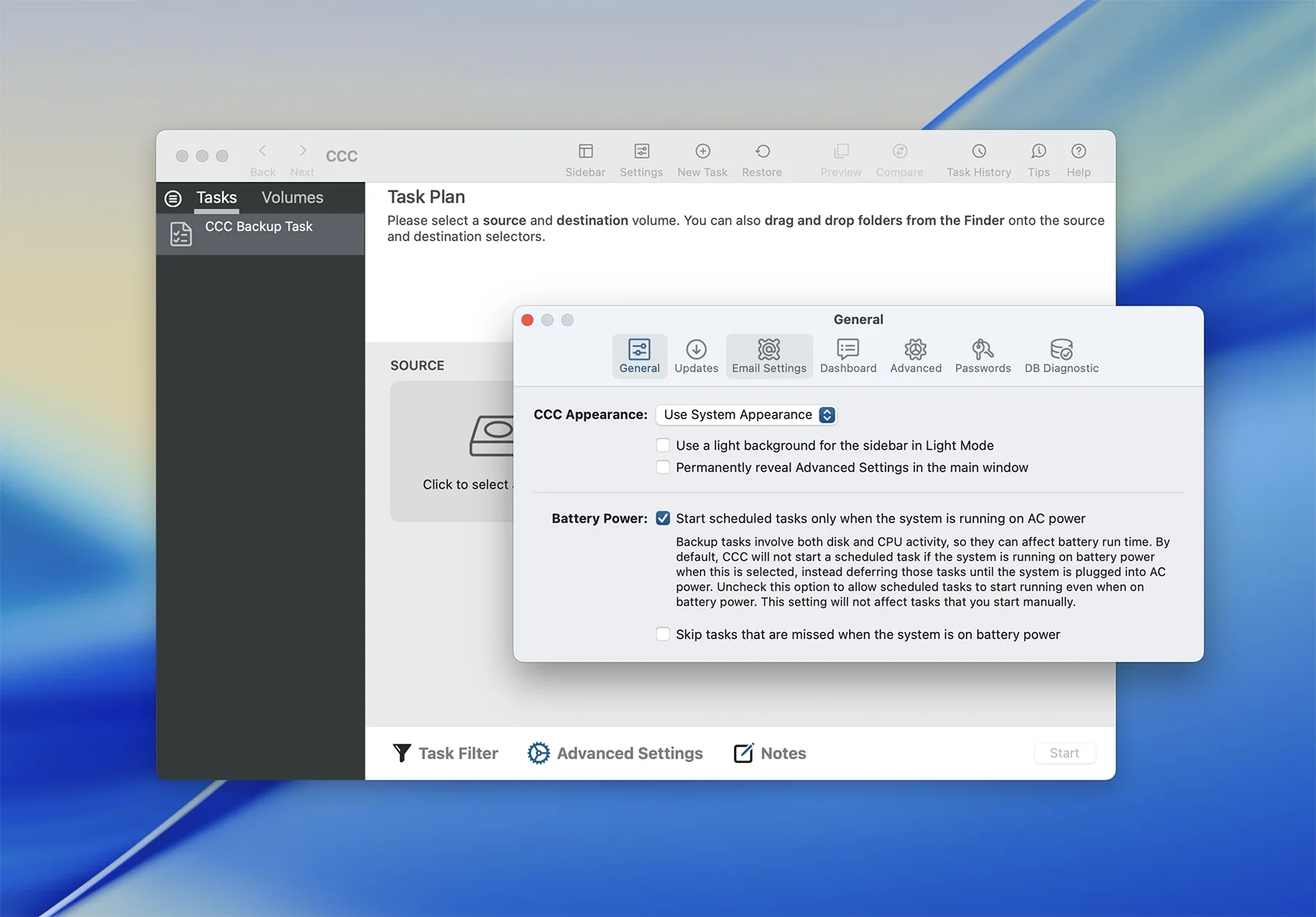Open Task Filter at the bottom bar
Image resolution: width=1316 pixels, height=917 pixels.
(446, 753)
